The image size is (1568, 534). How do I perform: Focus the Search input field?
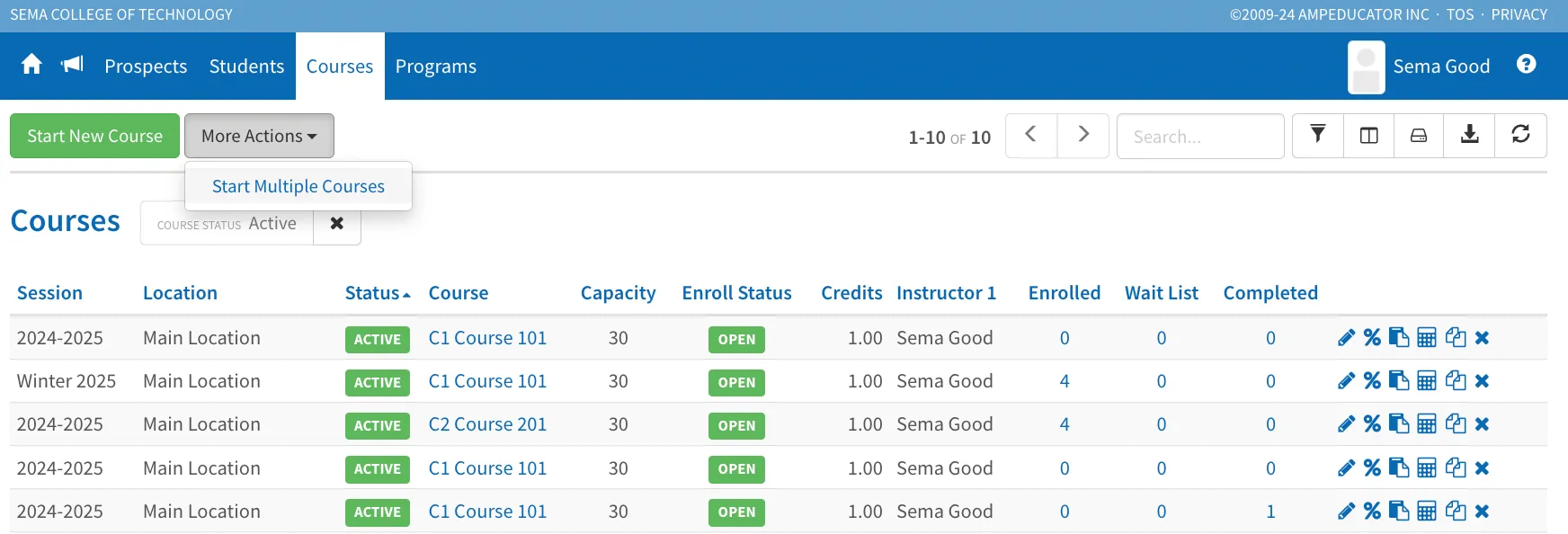[1200, 136]
